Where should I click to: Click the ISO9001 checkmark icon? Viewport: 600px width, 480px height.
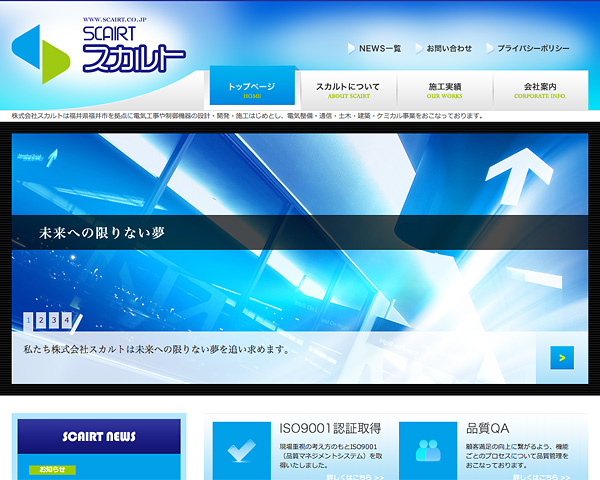point(241,451)
